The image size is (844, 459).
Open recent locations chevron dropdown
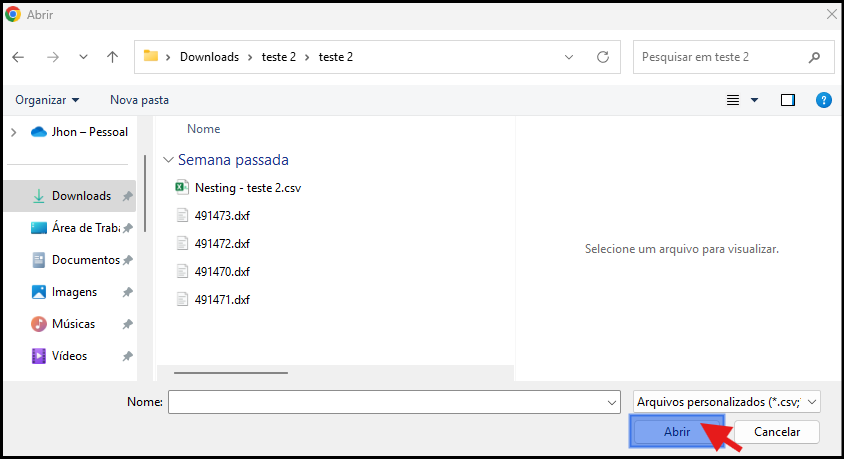click(83, 57)
